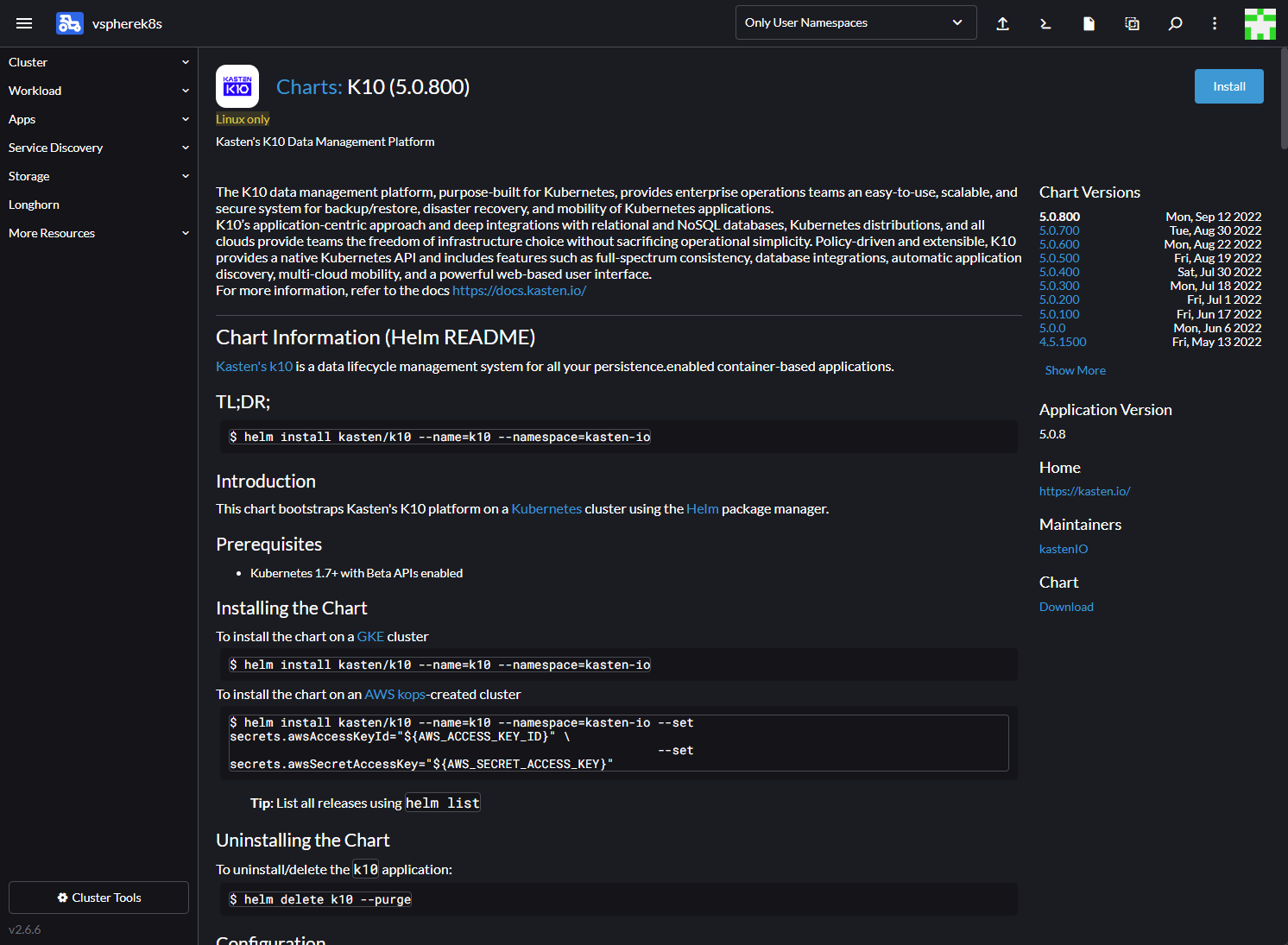Open the three-dot more options menu

pos(1215,23)
